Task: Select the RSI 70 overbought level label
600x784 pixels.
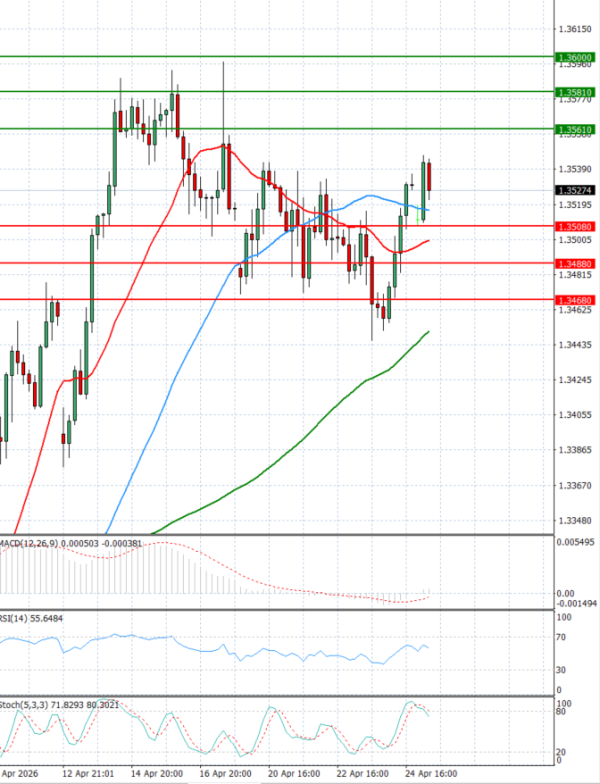Action: (561, 636)
